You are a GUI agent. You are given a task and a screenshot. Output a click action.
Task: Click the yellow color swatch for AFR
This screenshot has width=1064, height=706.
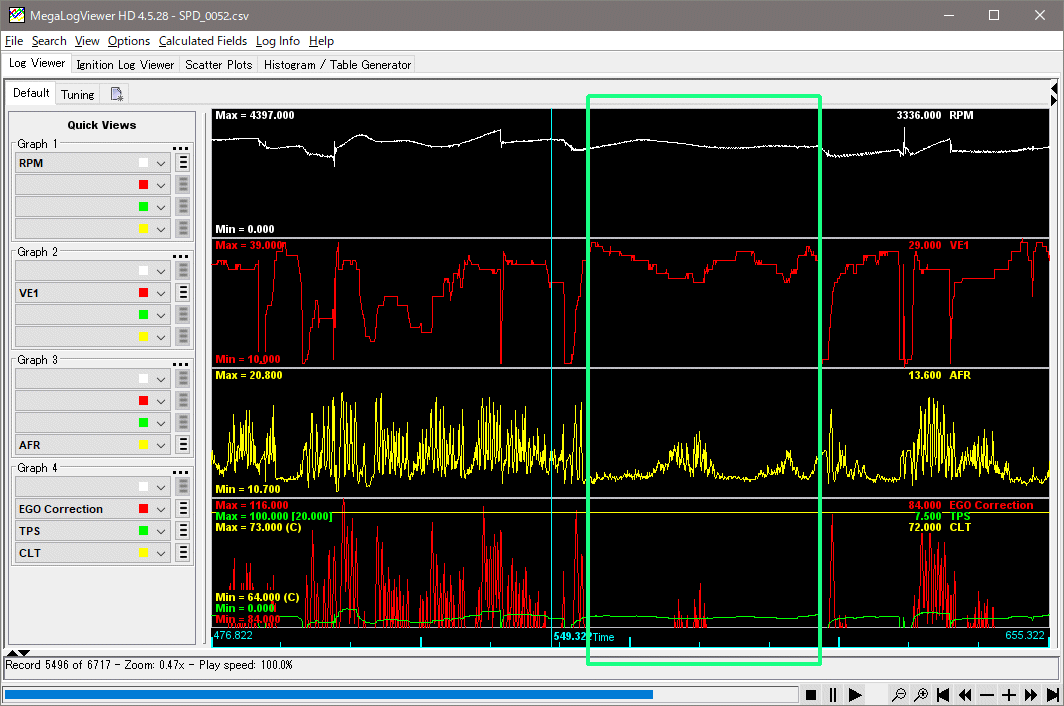click(144, 445)
